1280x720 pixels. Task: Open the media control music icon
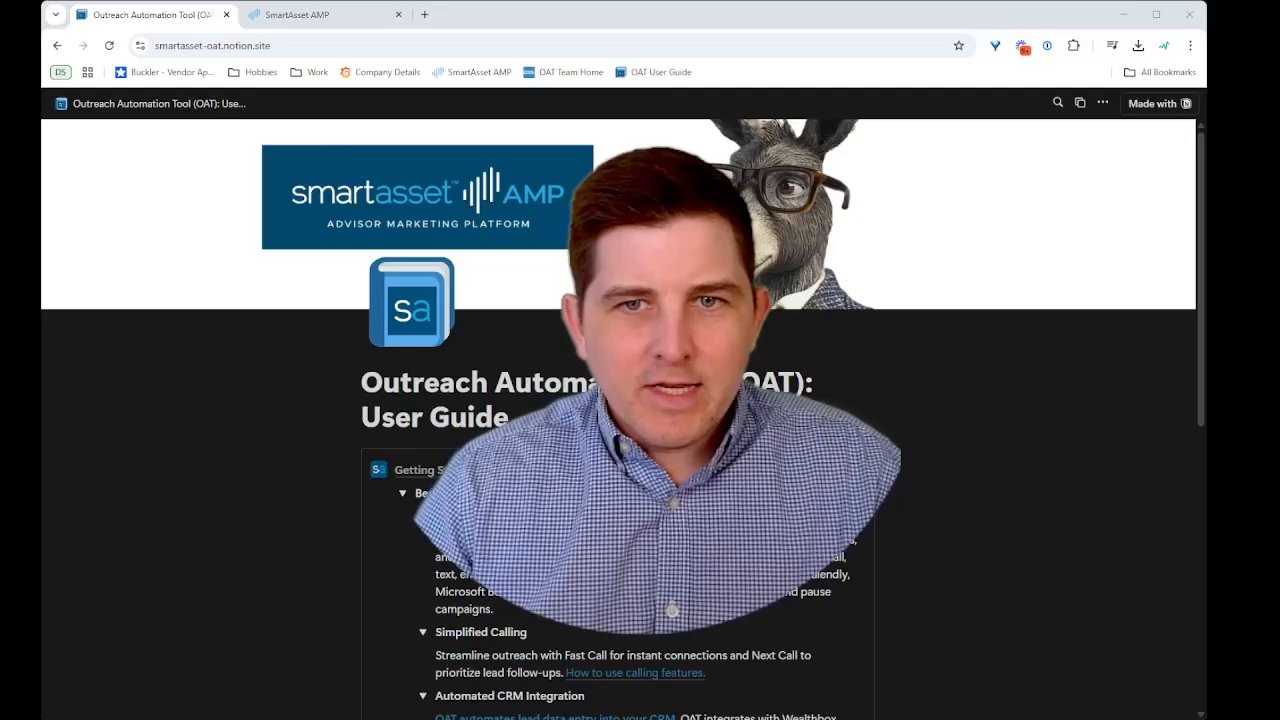click(x=1112, y=45)
